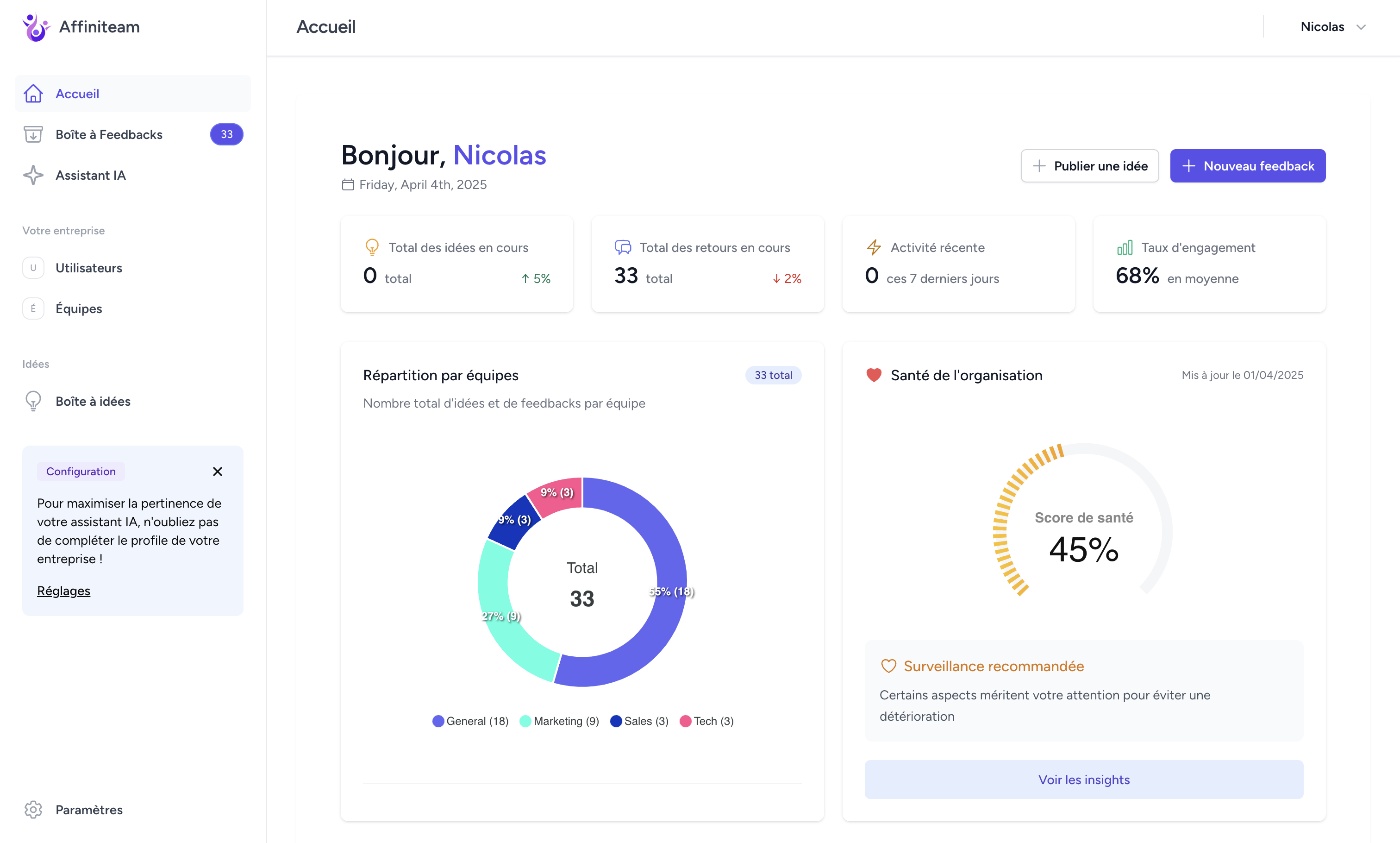The width and height of the screenshot is (1400, 843).
Task: Click the Voir les insights button
Action: [x=1083, y=780]
